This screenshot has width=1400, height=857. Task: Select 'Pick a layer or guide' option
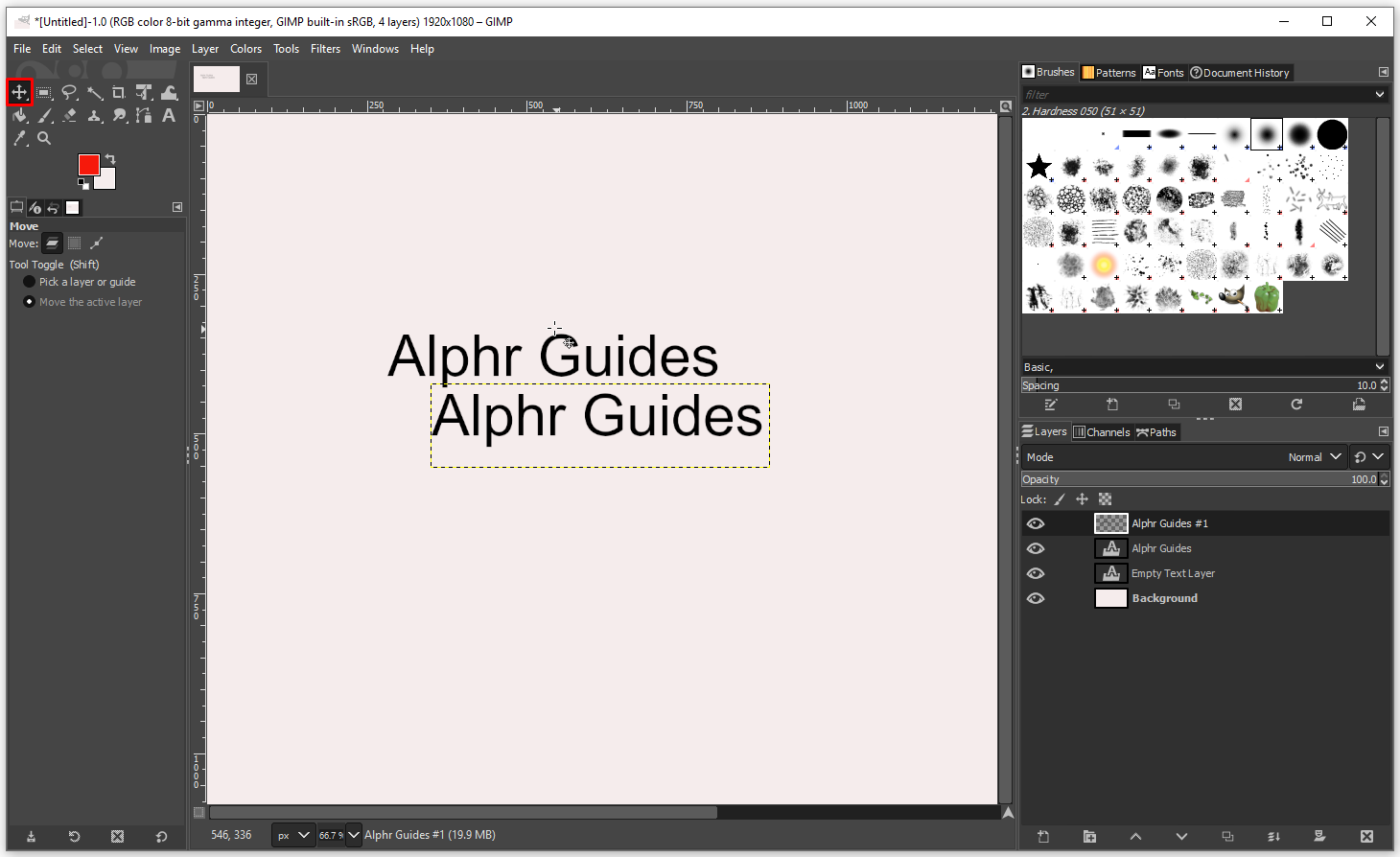coord(30,282)
